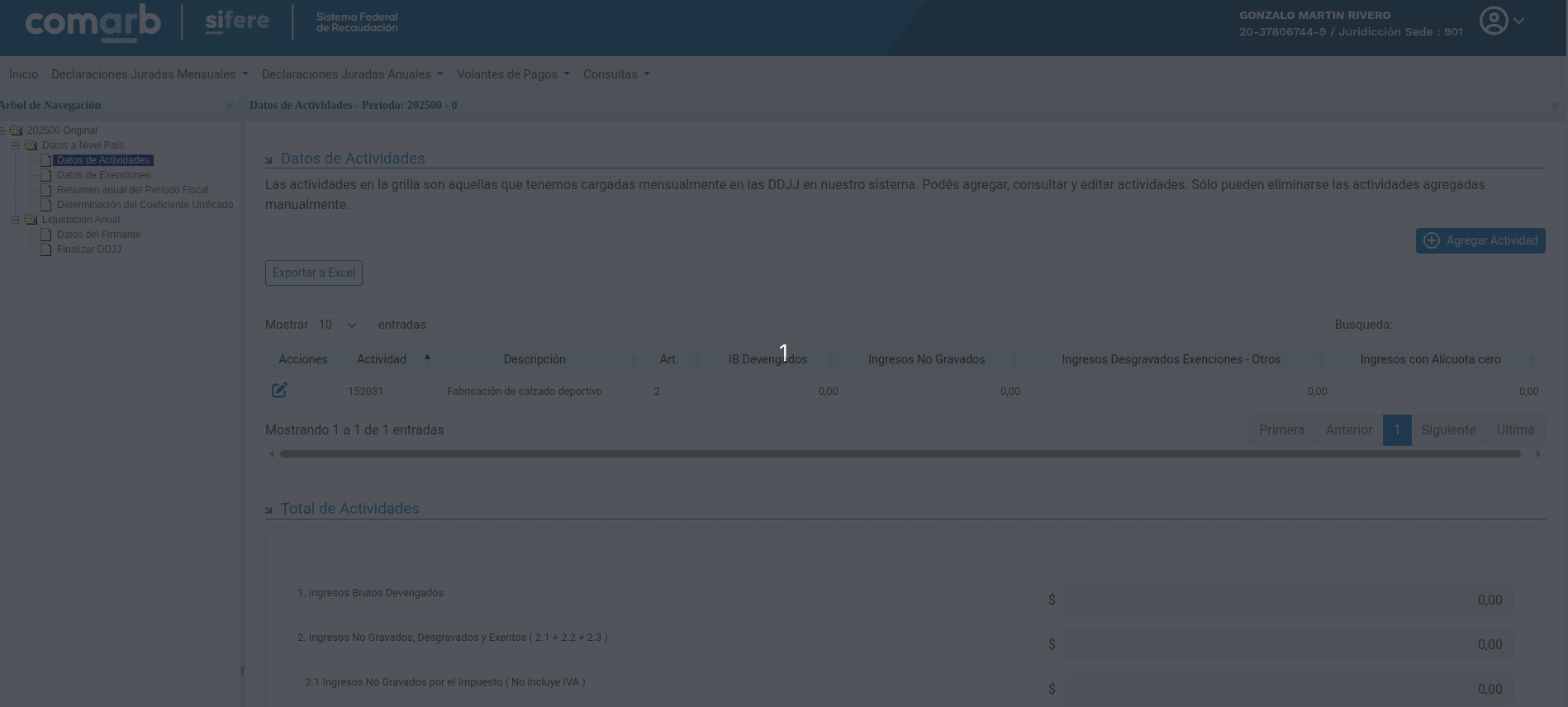
Task: Click Exportar a Excel button
Action: click(x=314, y=273)
